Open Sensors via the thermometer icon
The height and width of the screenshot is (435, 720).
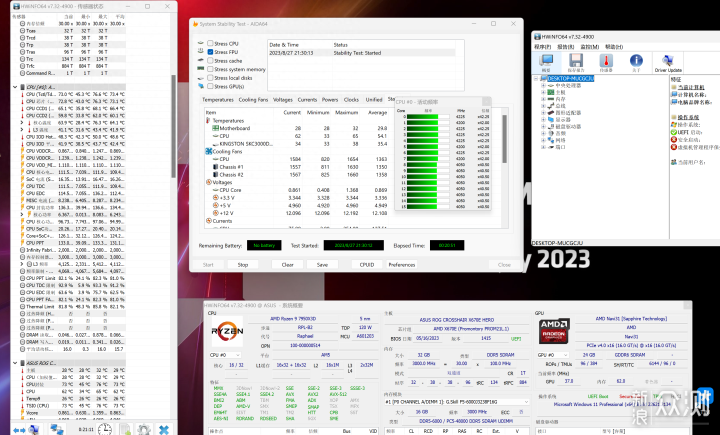pyautogui.click(x=606, y=61)
